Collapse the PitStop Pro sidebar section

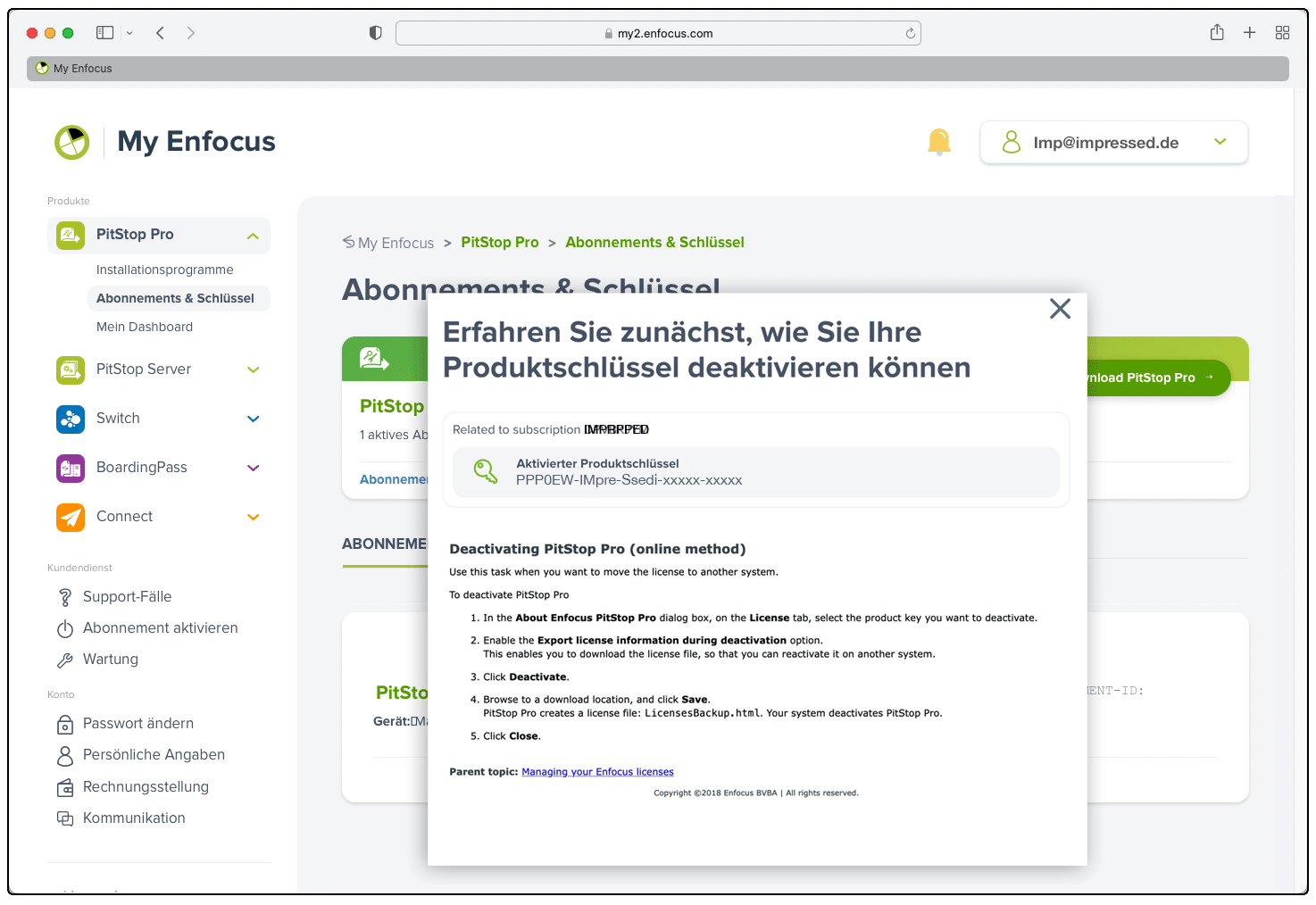[x=253, y=236]
